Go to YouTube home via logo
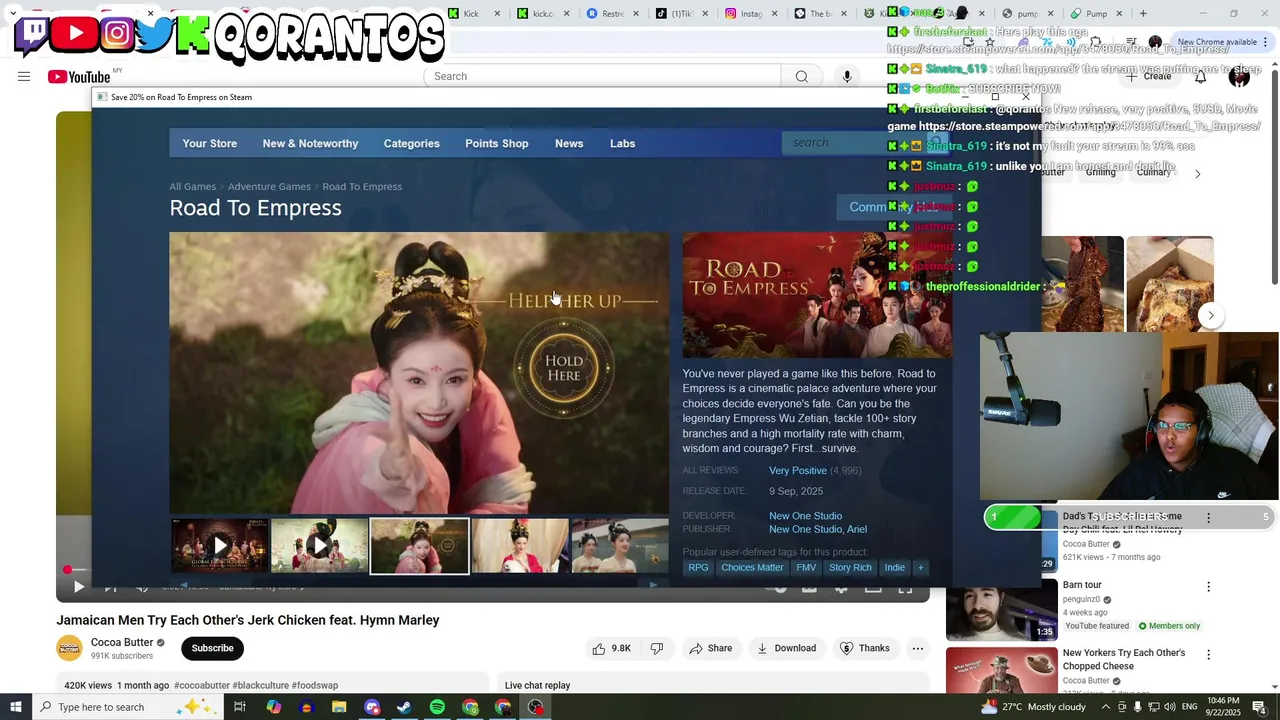The height and width of the screenshot is (720, 1280). pos(79,77)
